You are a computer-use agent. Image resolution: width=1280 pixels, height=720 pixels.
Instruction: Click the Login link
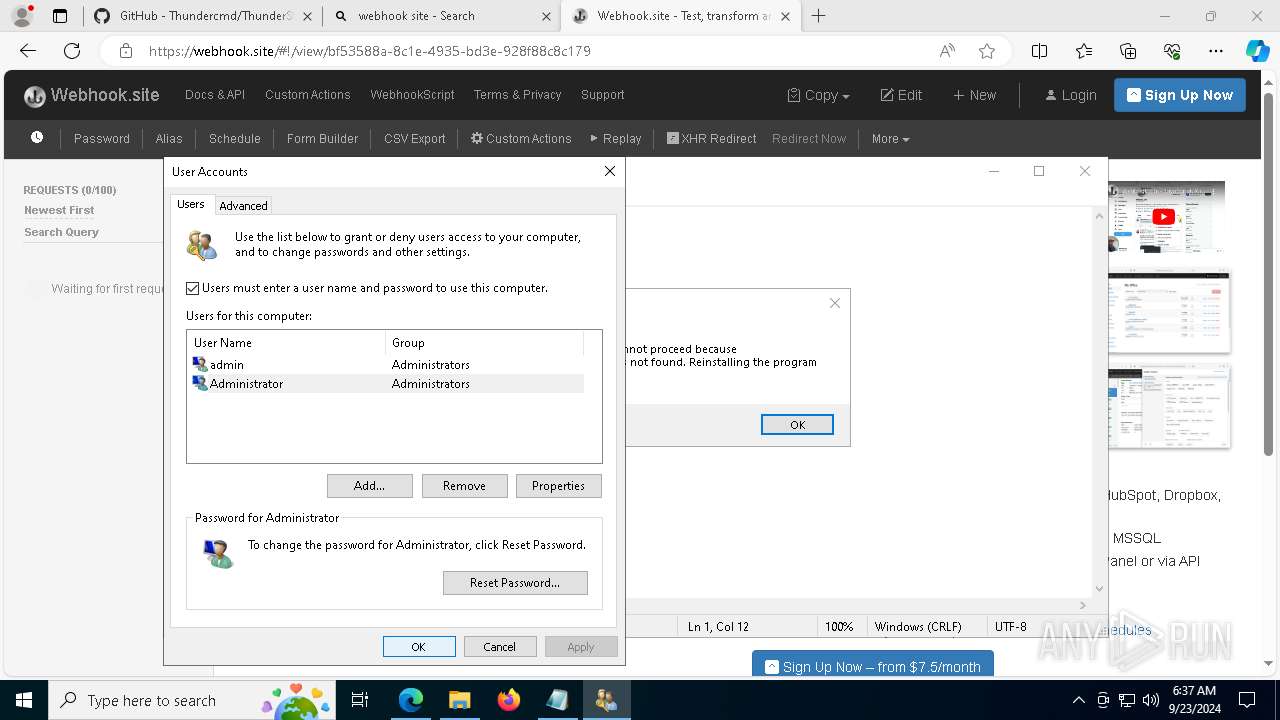pyautogui.click(x=1070, y=95)
